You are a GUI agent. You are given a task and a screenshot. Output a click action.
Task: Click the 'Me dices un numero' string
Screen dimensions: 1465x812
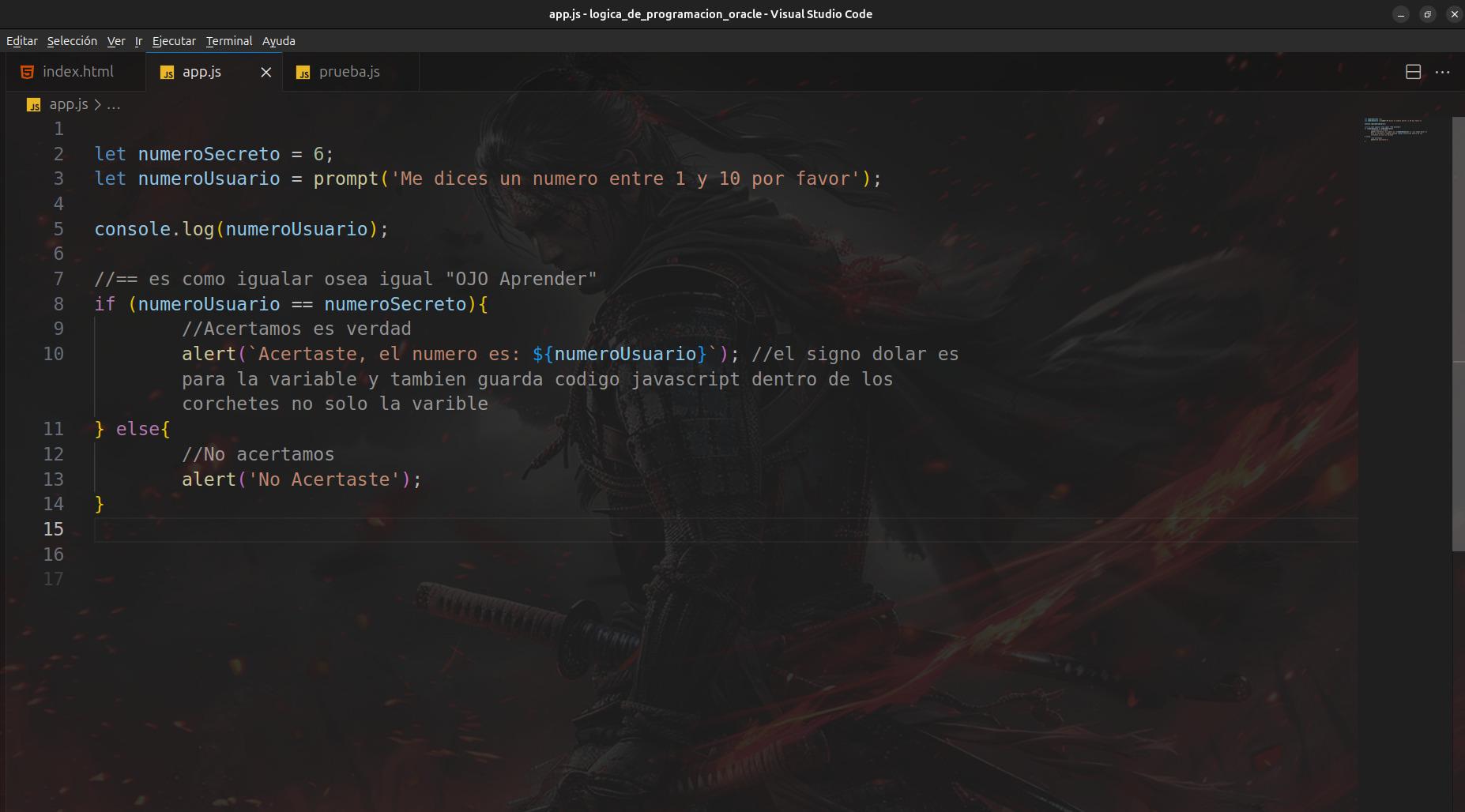coord(625,179)
